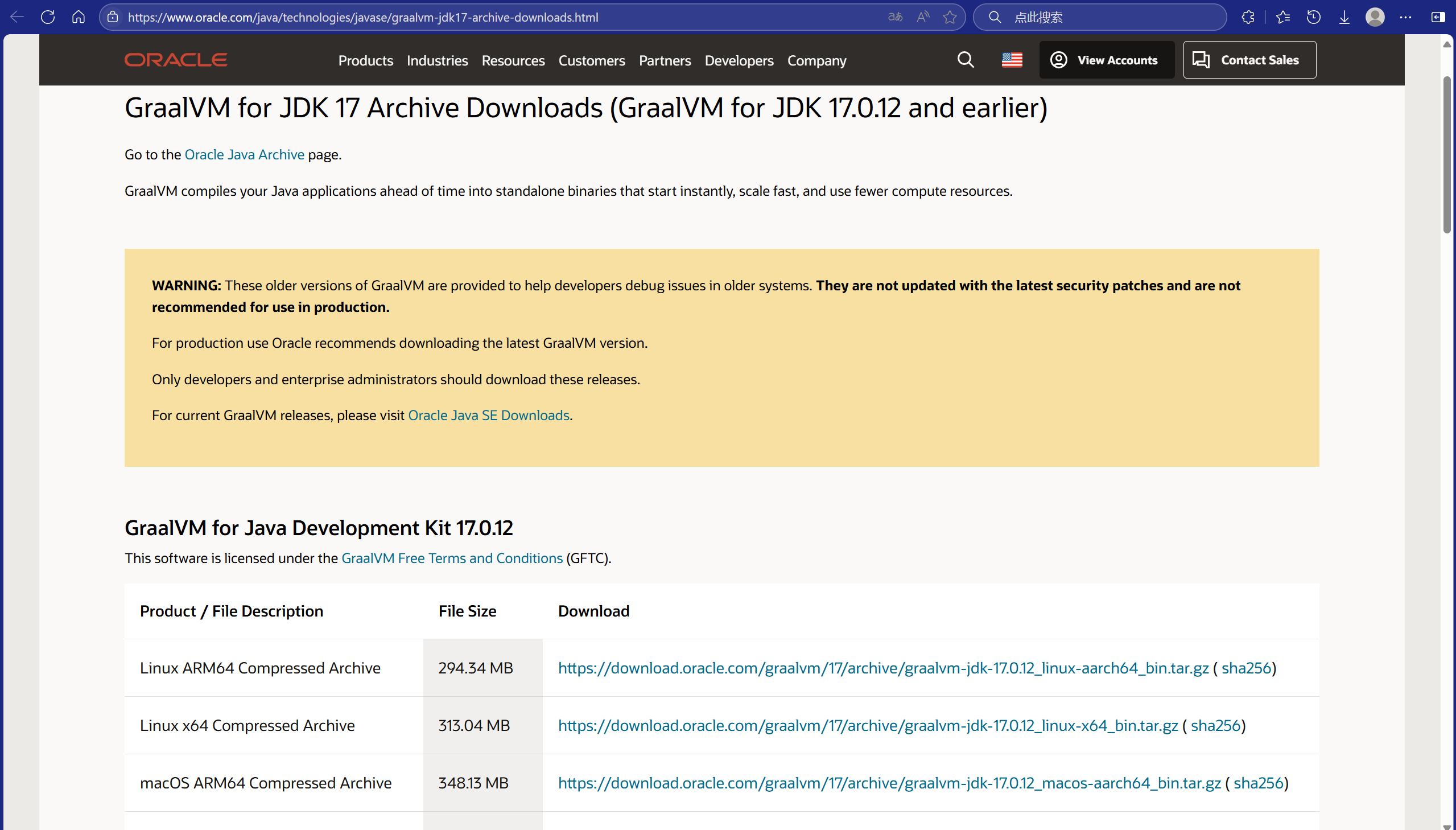Open Oracle site search magnifier
The image size is (1456, 830).
pyautogui.click(x=966, y=60)
